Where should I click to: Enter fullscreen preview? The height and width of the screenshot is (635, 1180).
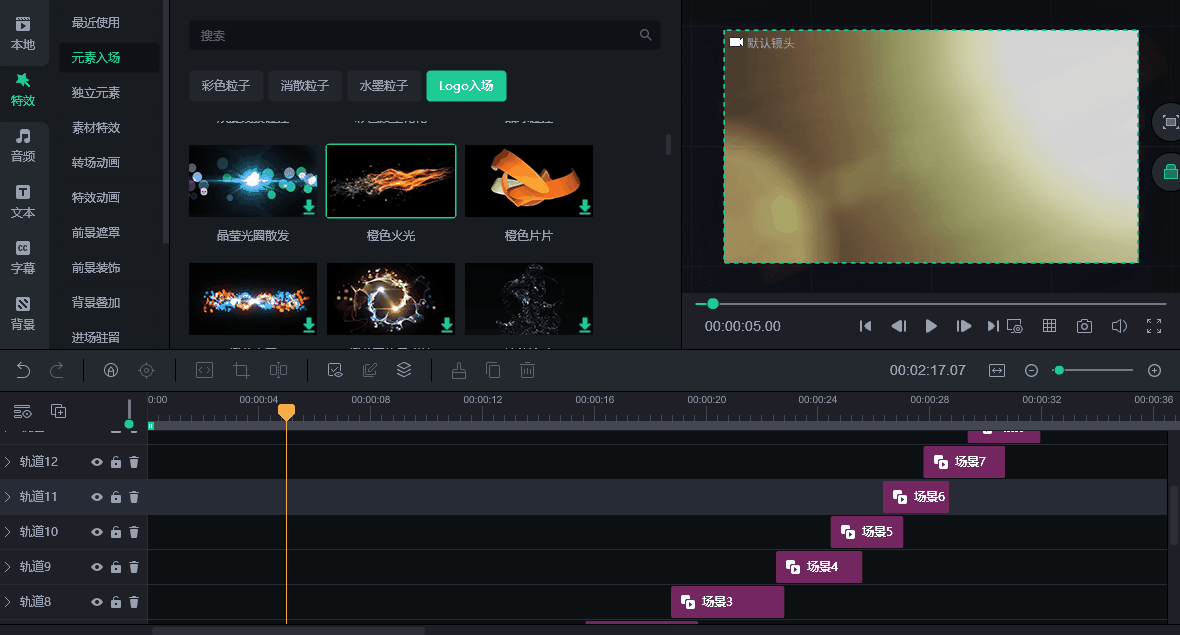[1154, 326]
